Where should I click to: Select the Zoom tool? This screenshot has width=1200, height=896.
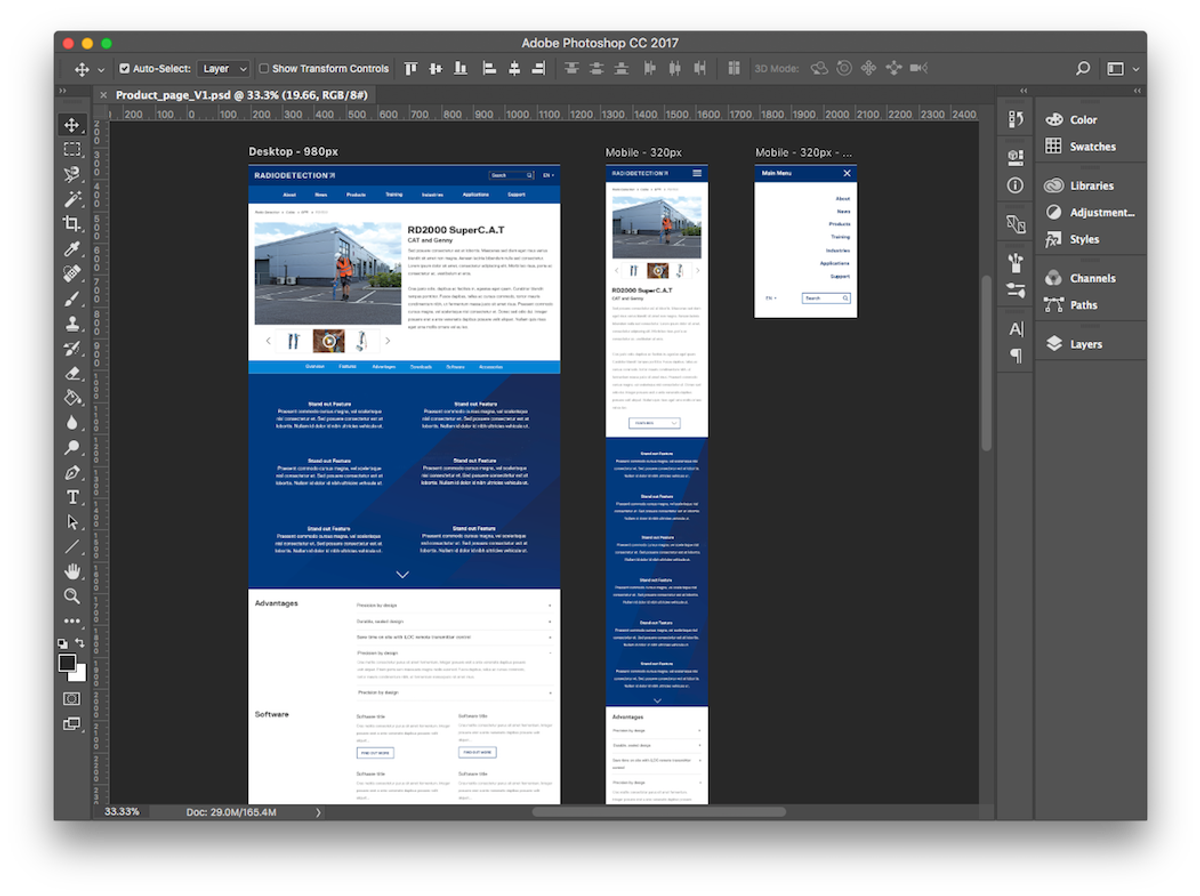[x=72, y=596]
